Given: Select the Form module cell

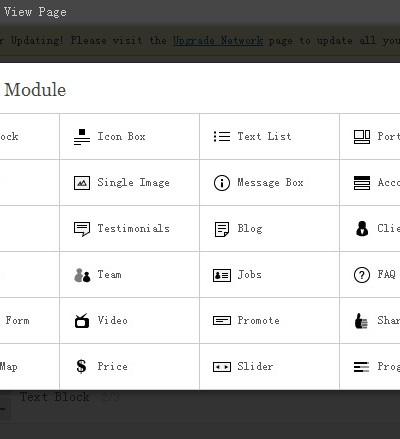Looking at the screenshot, I should [x=30, y=321].
